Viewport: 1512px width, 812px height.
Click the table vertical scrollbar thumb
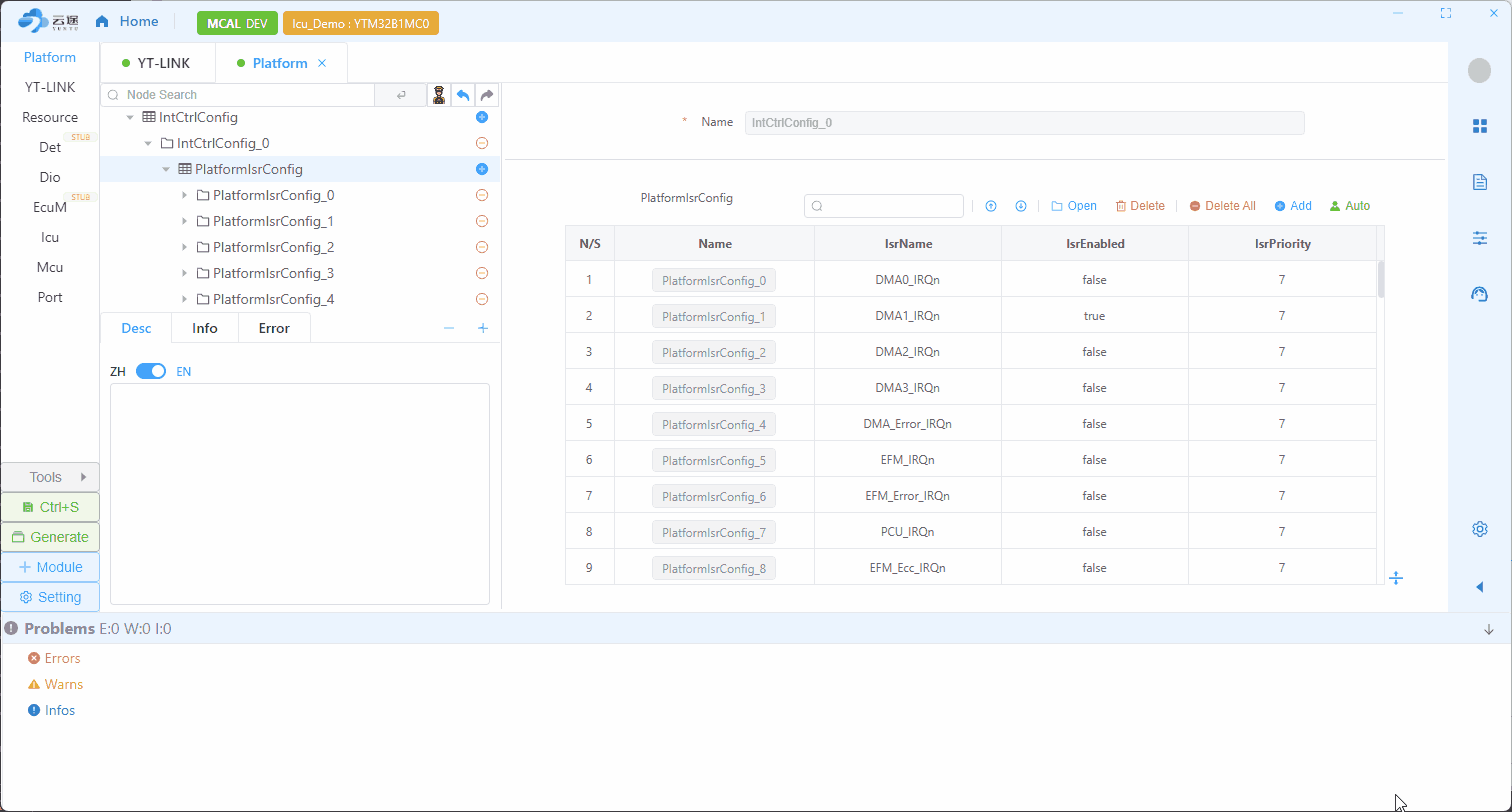[x=1381, y=279]
